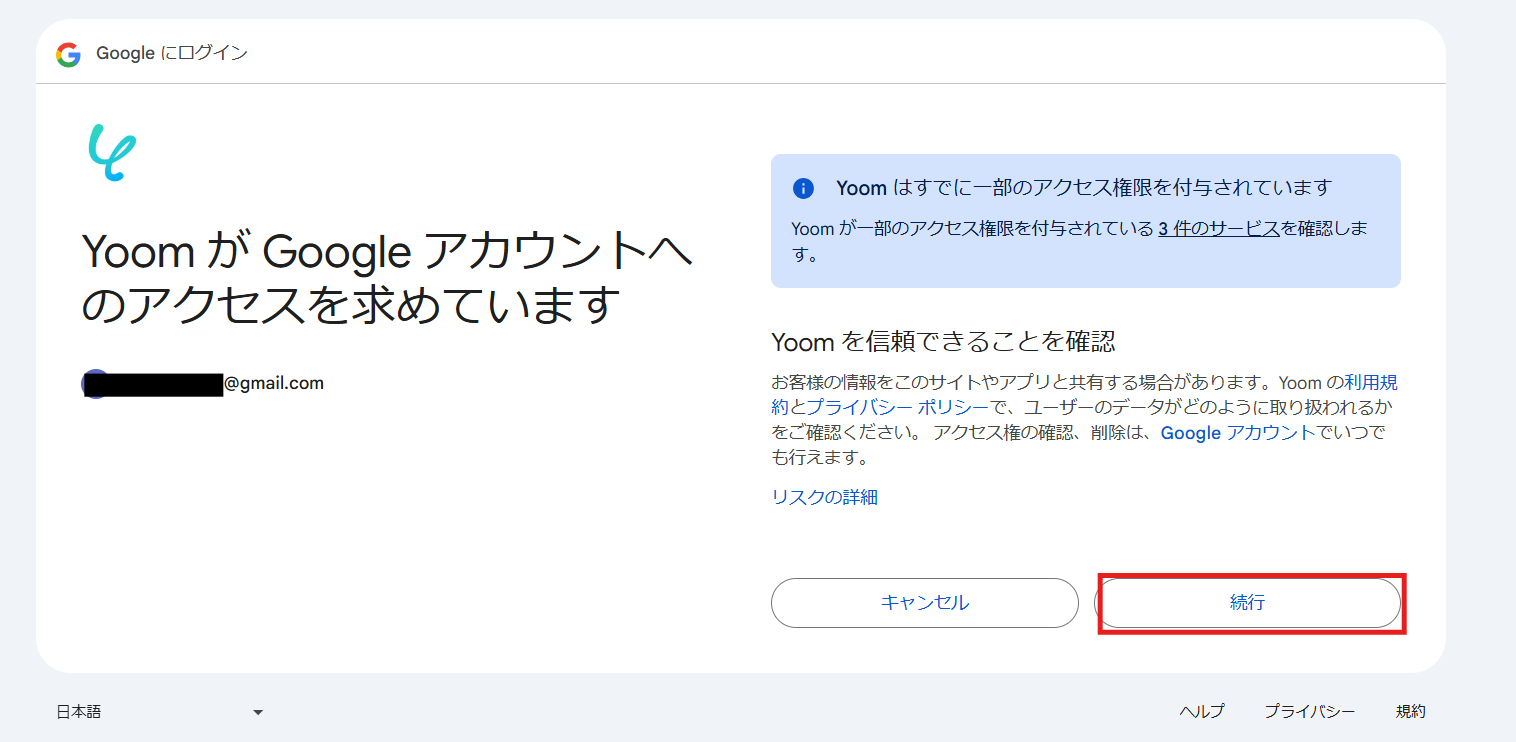This screenshot has width=1516, height=742.
Task: Click the Yoom app logo
Action: [111, 153]
